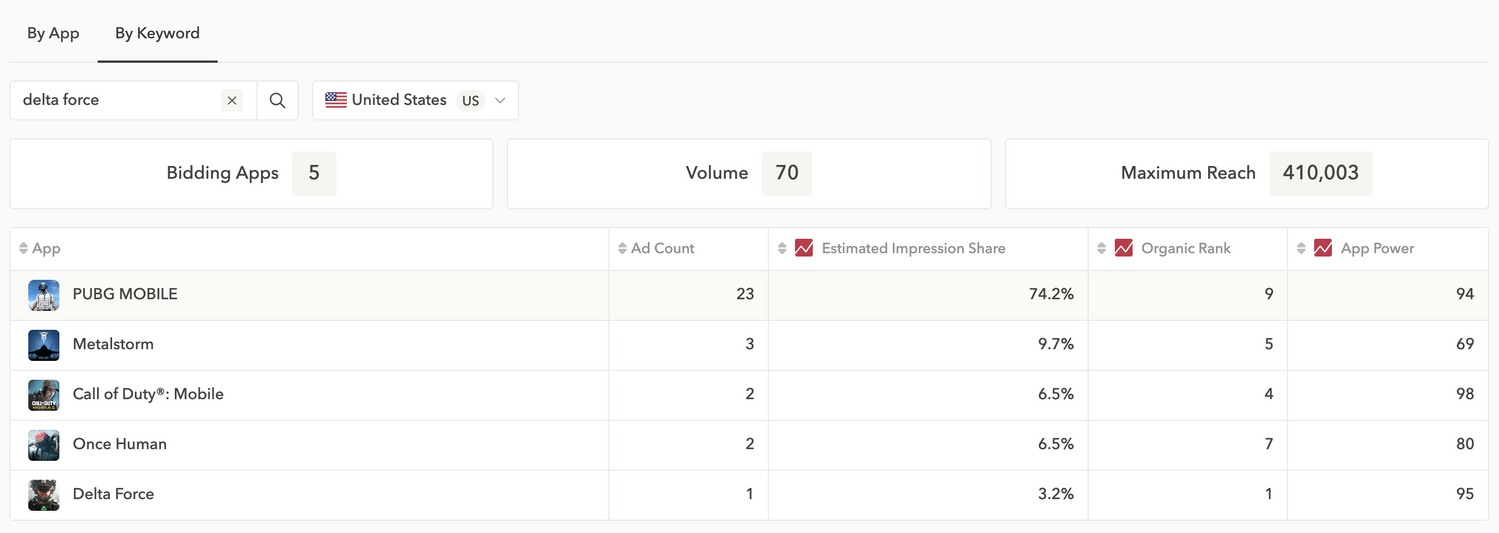Click Metalstorm impression share 9.7%
Screen dimensions: 1499x533
1056,344
